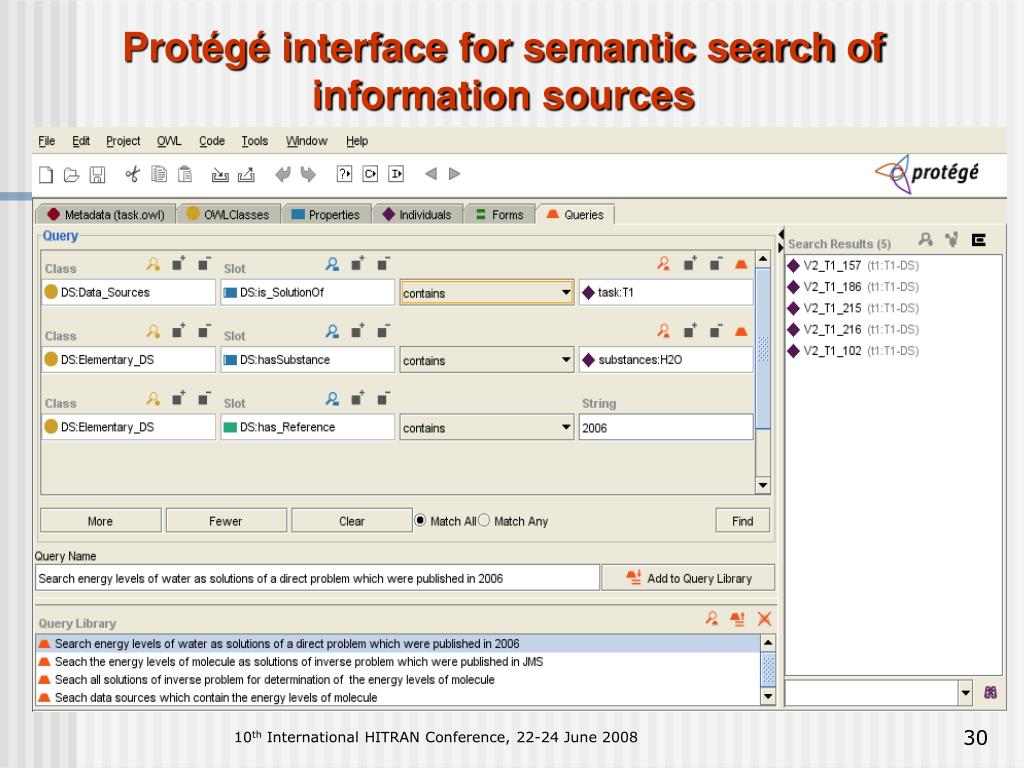Click the binoculars search icon
The image size is (1024, 768).
tap(990, 693)
